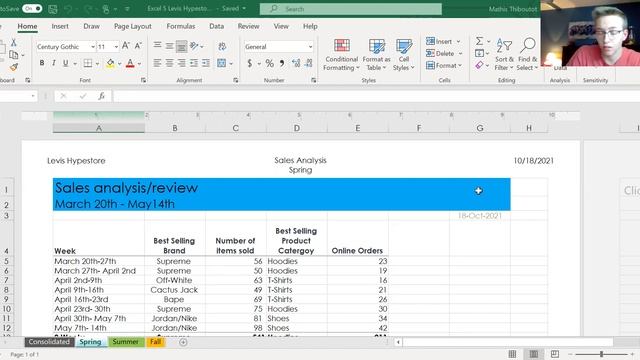Toggle Underline formatting
Viewport: 640px width, 360px height.
point(65,63)
